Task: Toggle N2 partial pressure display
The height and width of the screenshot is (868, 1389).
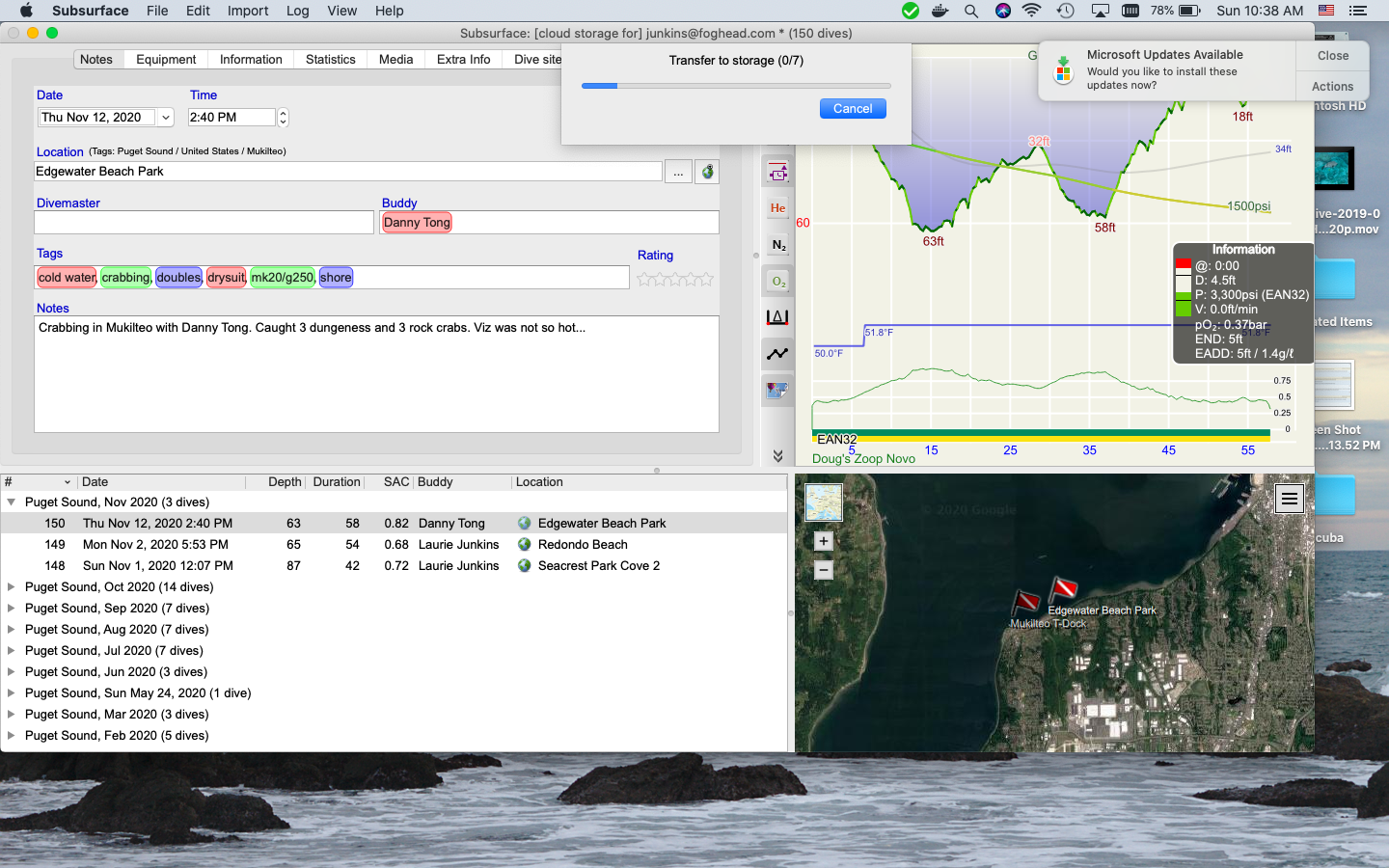Action: [x=777, y=244]
